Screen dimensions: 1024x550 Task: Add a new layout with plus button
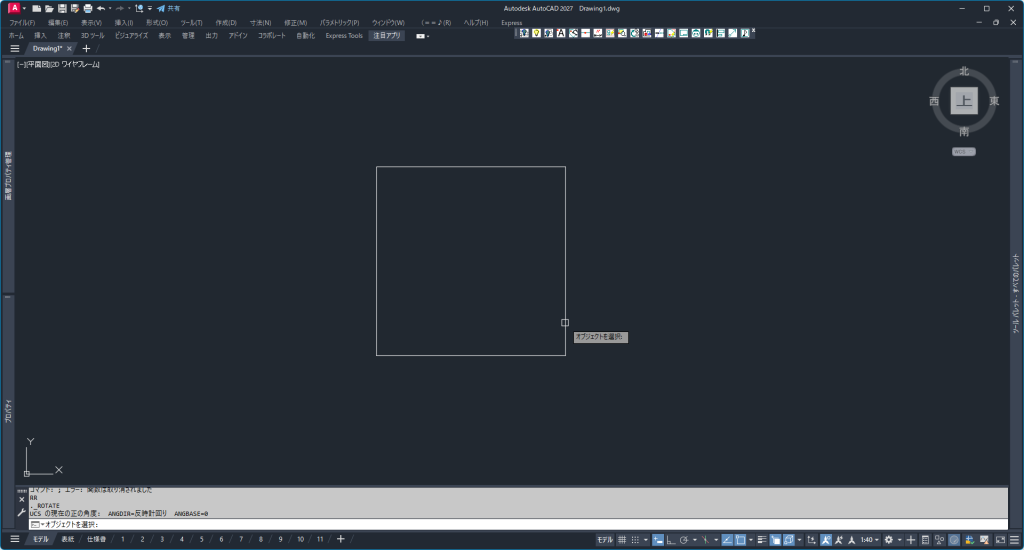(341, 540)
